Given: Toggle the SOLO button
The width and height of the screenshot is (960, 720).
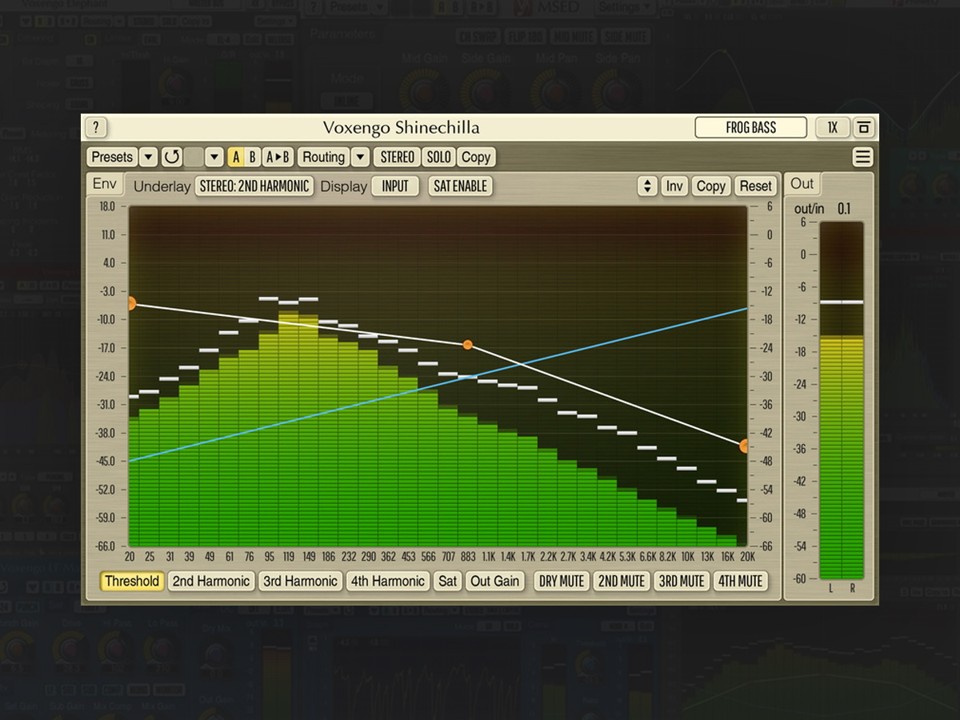Looking at the screenshot, I should (438, 157).
